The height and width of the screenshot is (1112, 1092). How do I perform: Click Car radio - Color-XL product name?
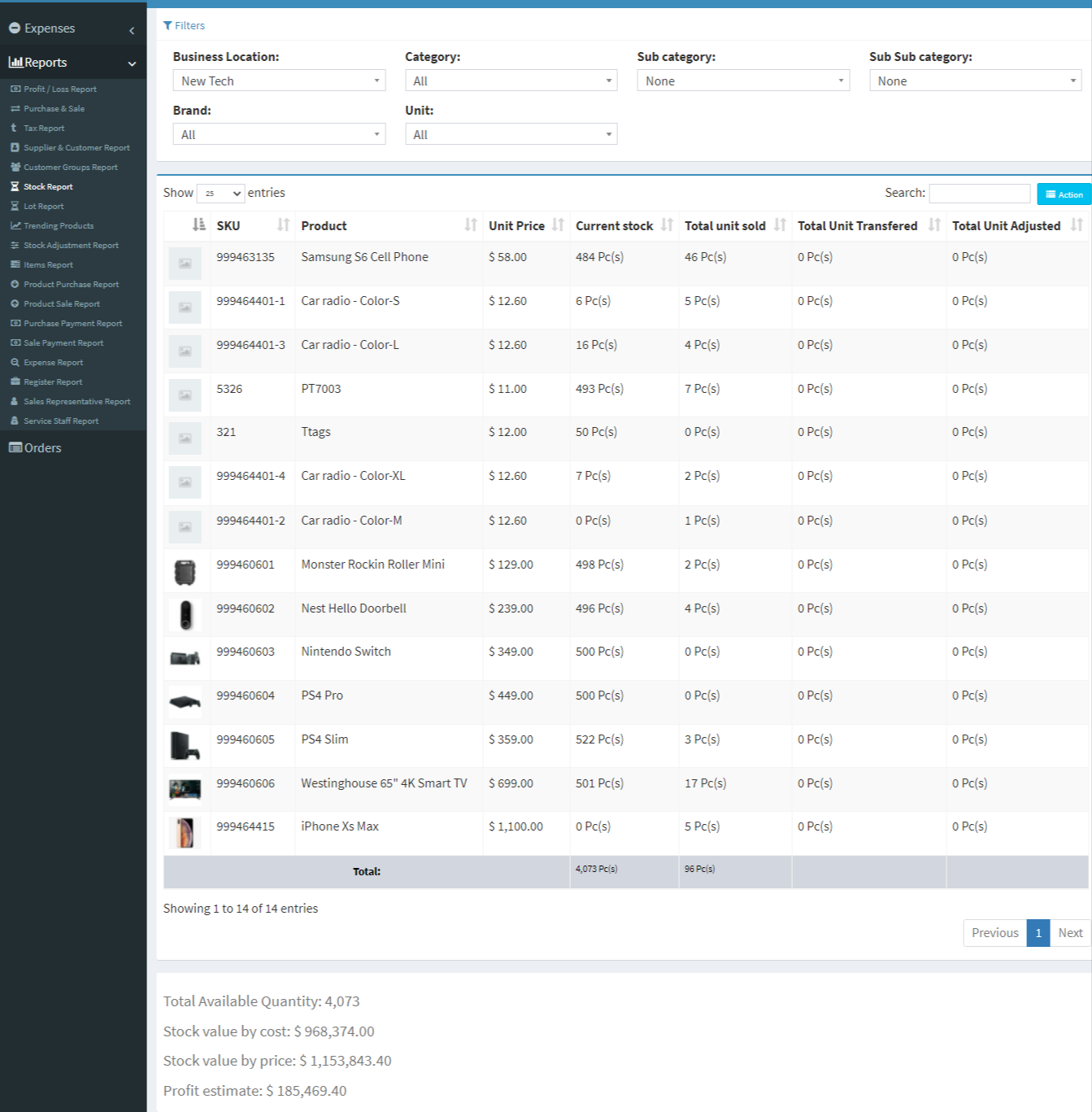click(x=353, y=476)
